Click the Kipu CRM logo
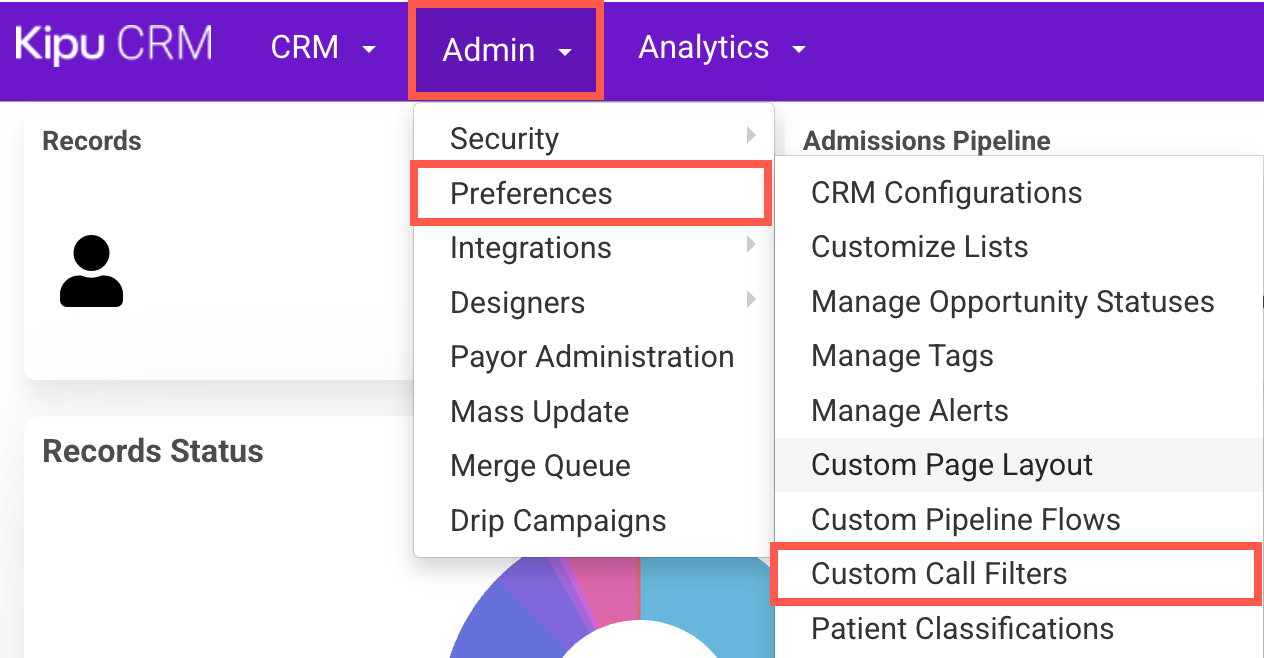The image size is (1264, 658). (113, 47)
